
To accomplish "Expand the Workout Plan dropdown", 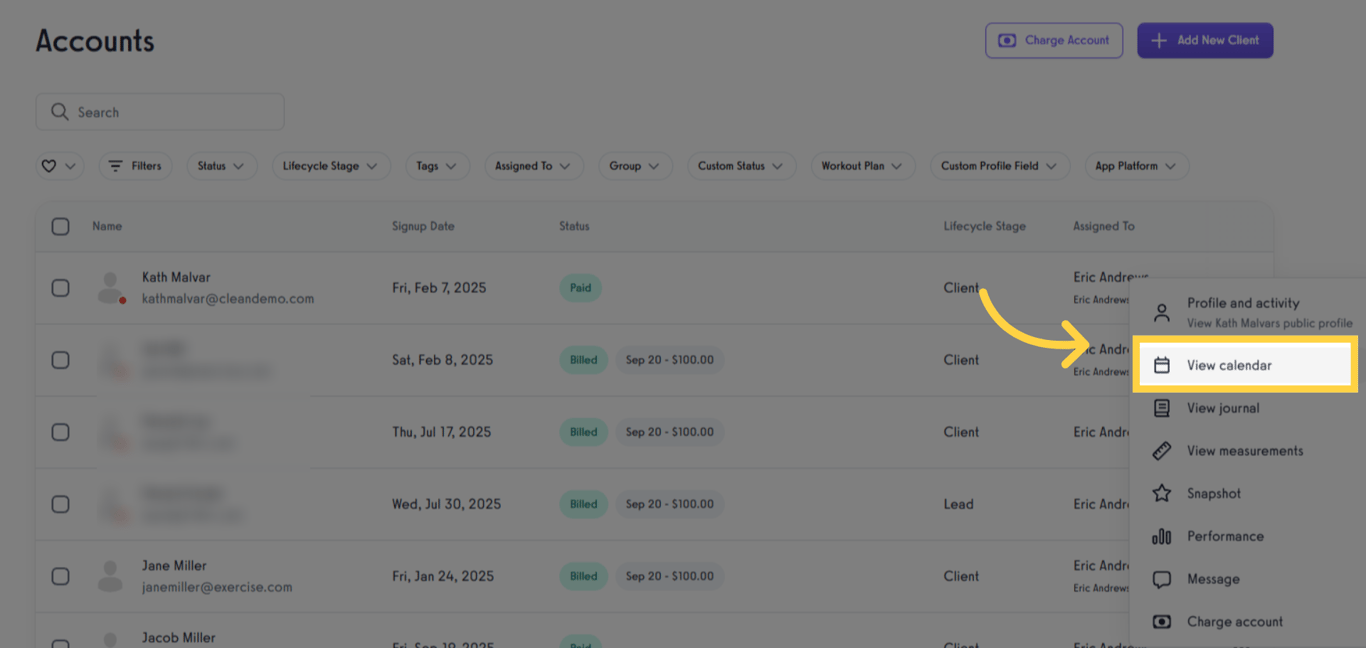I will [862, 165].
